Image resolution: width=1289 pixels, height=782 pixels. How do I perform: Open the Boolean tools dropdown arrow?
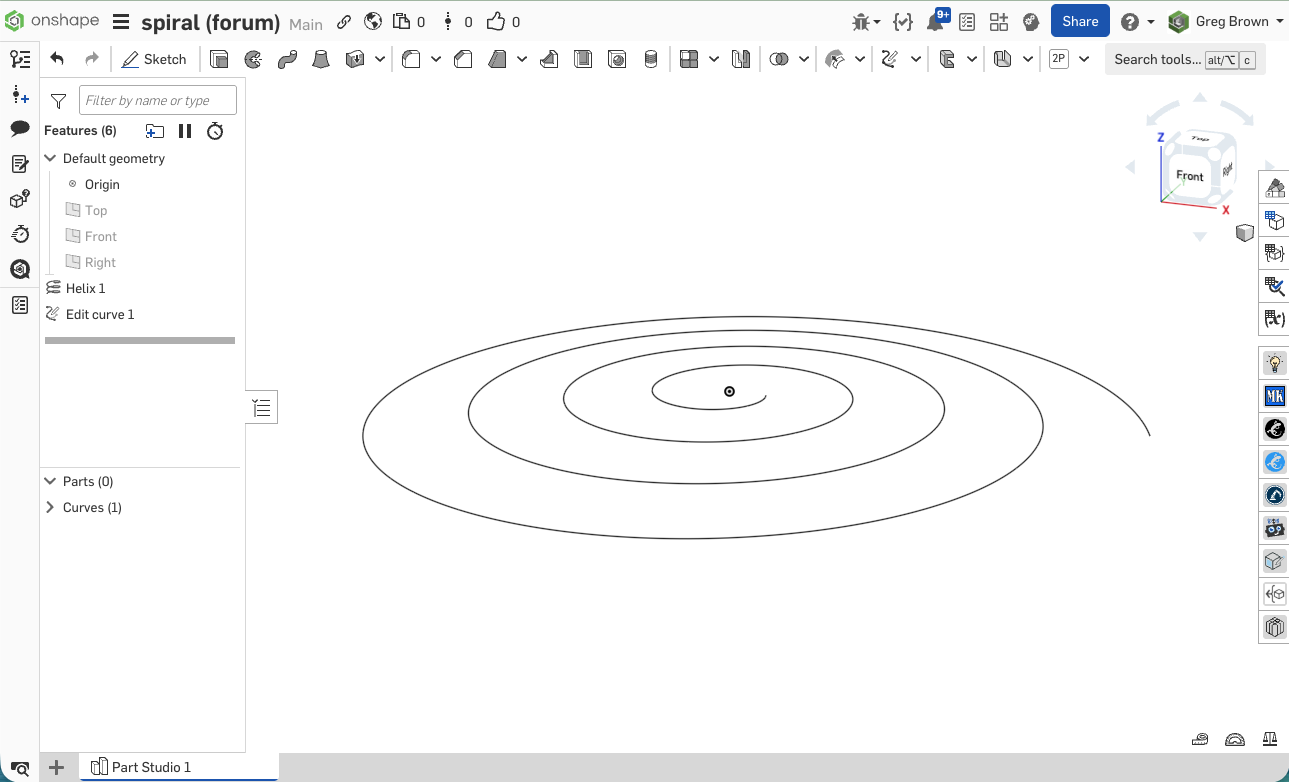point(804,60)
